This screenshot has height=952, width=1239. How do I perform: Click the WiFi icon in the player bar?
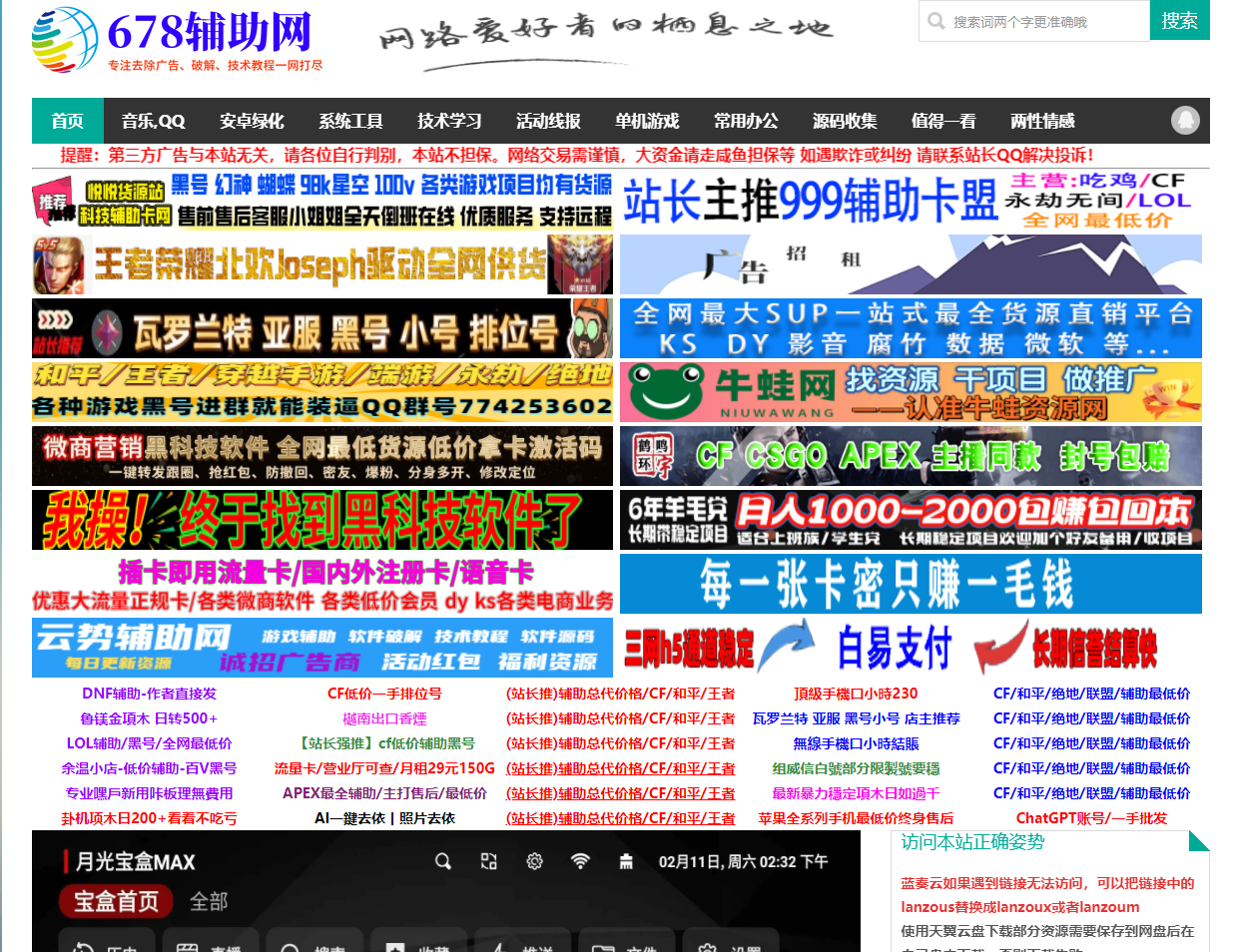coord(580,860)
